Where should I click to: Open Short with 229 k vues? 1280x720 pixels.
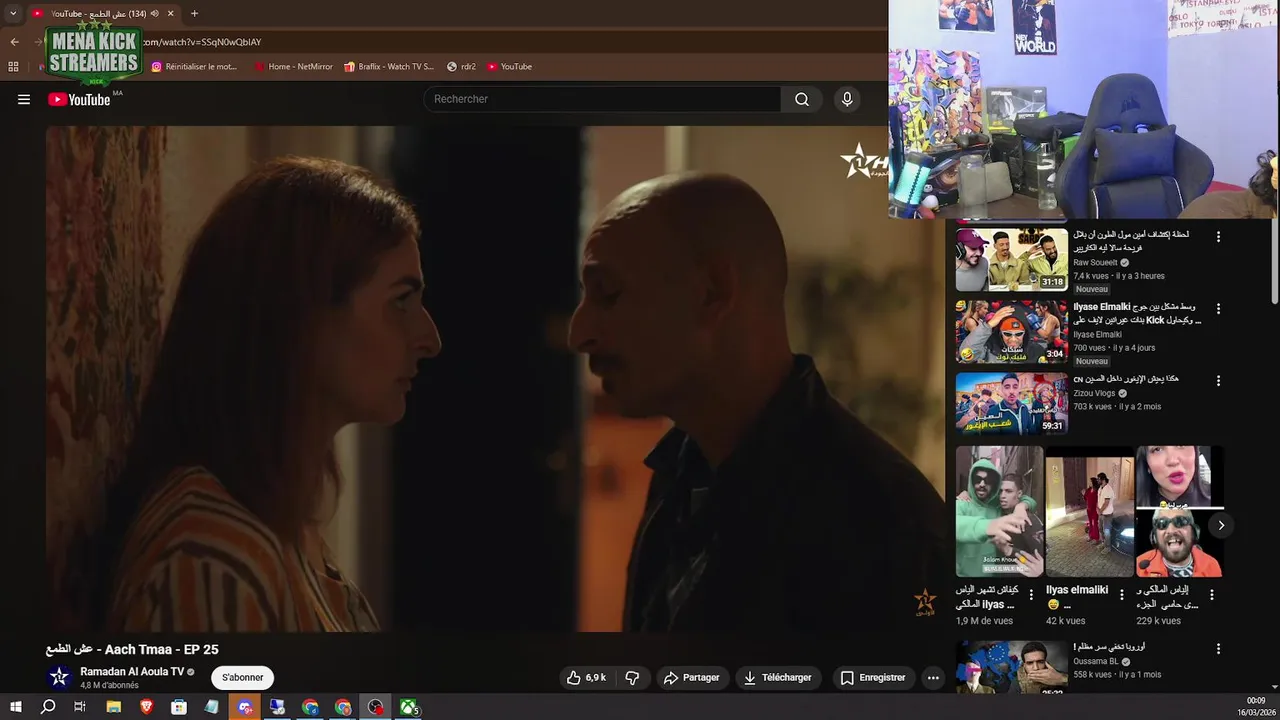1179,511
